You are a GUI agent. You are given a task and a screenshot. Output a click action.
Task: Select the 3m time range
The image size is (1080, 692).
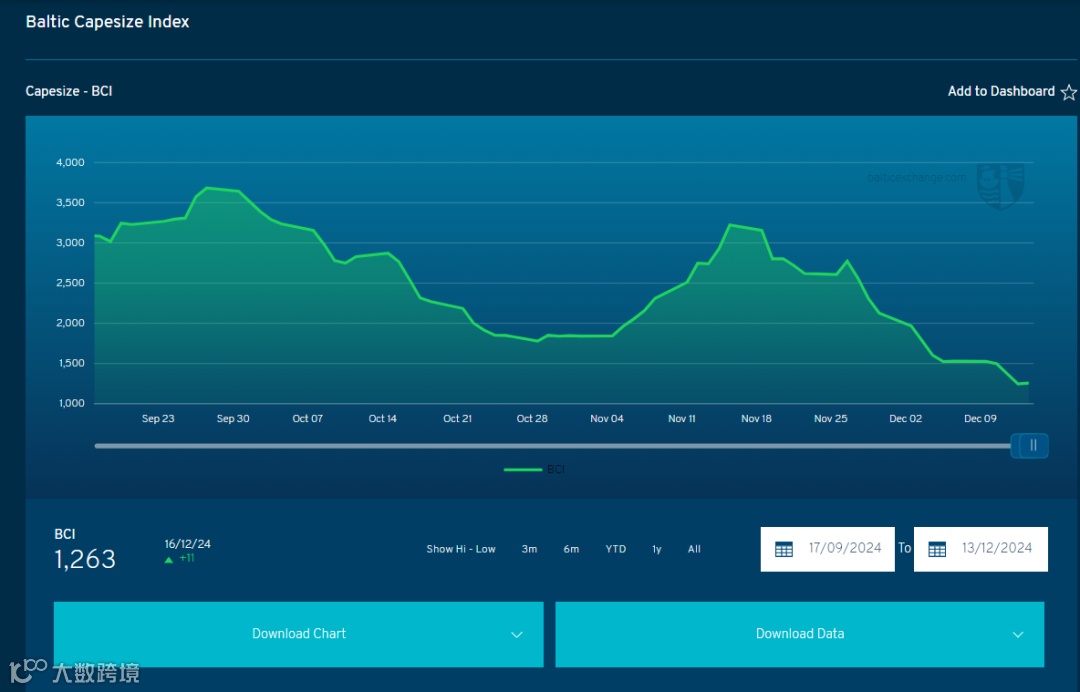point(529,549)
